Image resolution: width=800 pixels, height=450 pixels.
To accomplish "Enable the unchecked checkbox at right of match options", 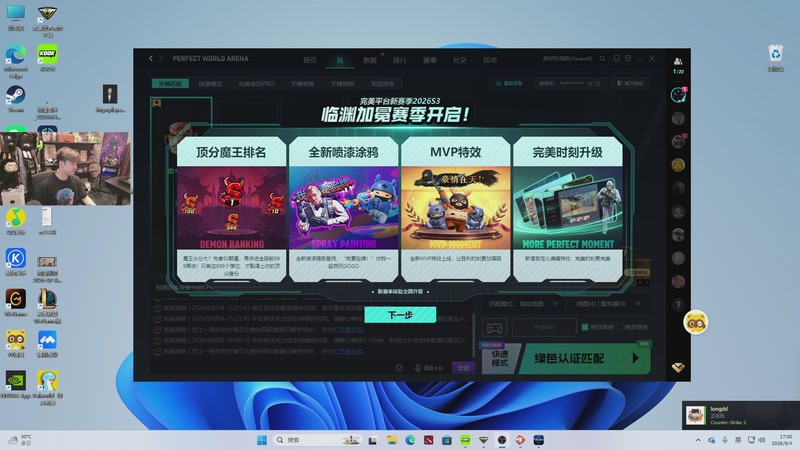I will coord(619,327).
